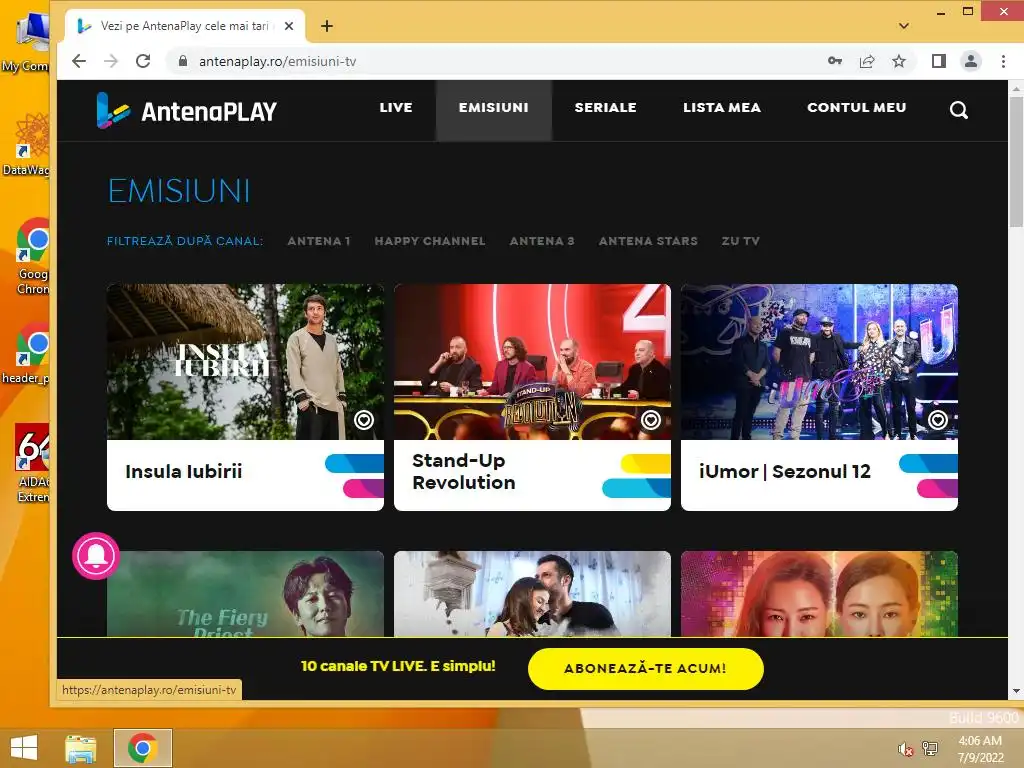Click the pink notification bell icon
1024x768 pixels.
[x=96, y=556]
